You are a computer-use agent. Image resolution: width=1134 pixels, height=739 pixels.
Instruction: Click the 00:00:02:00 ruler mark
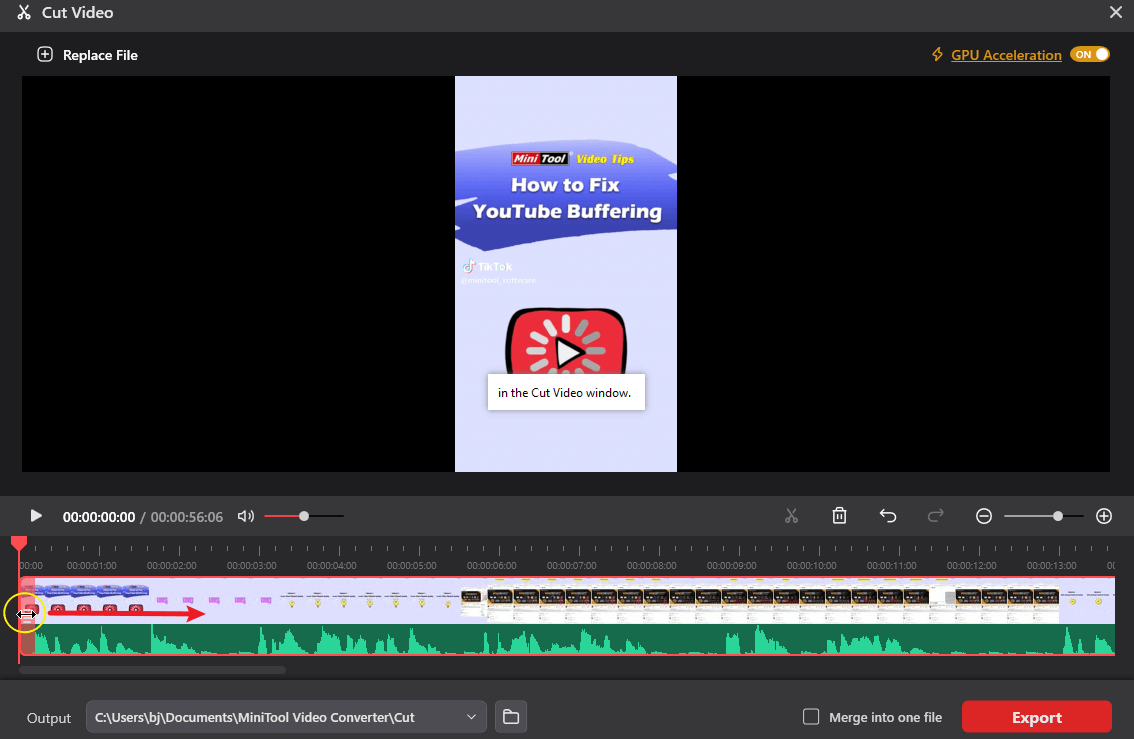click(x=171, y=565)
